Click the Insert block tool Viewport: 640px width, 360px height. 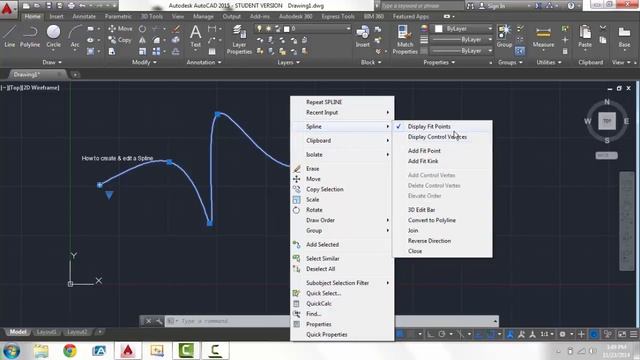(362, 36)
